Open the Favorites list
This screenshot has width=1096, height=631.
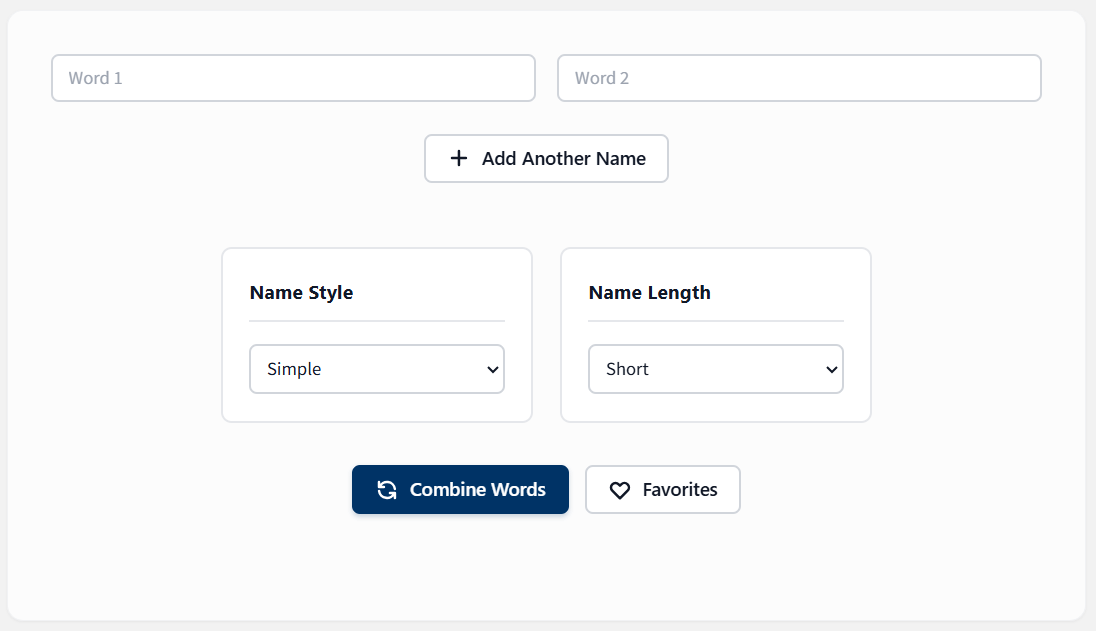662,489
